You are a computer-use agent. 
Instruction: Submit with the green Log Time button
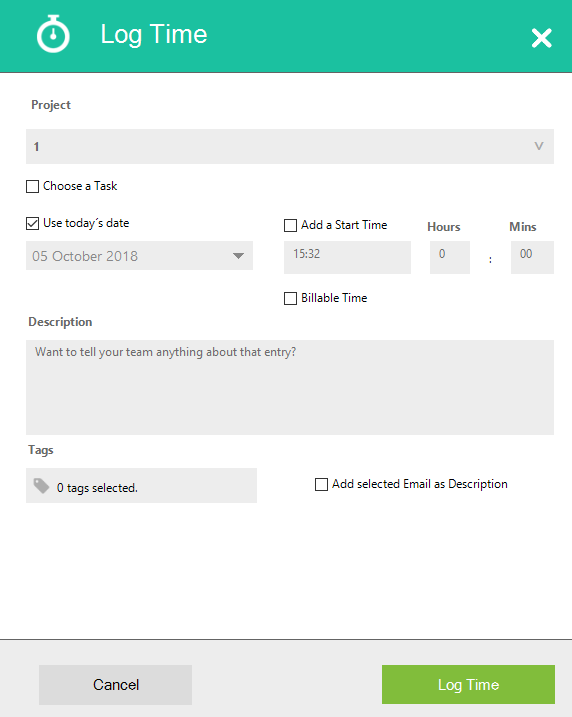[x=468, y=685]
